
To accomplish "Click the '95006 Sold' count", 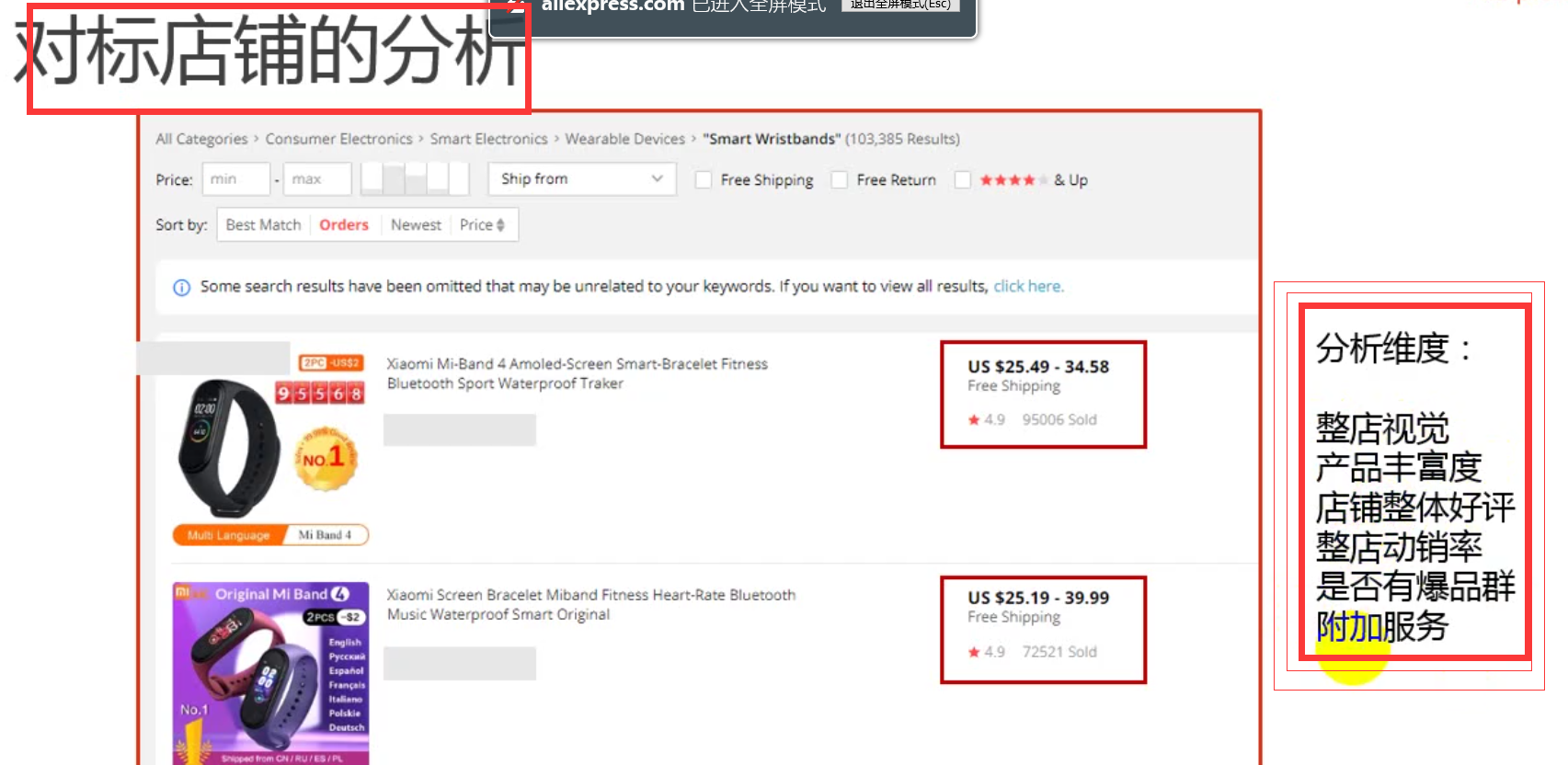I will click(1059, 420).
